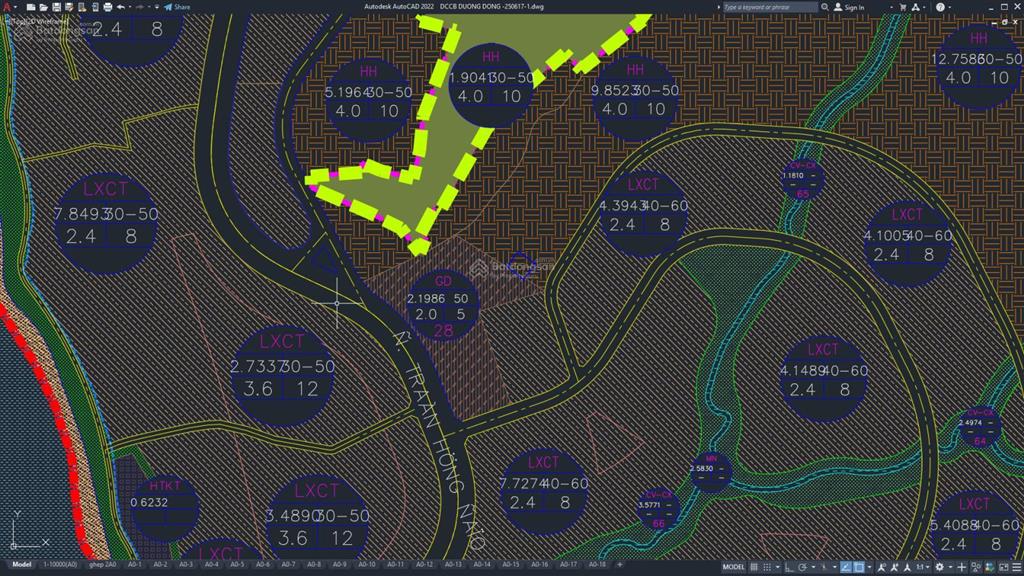The image size is (1024, 576).
Task: Open the 1-10000(A0) layout tab
Action: 60,565
